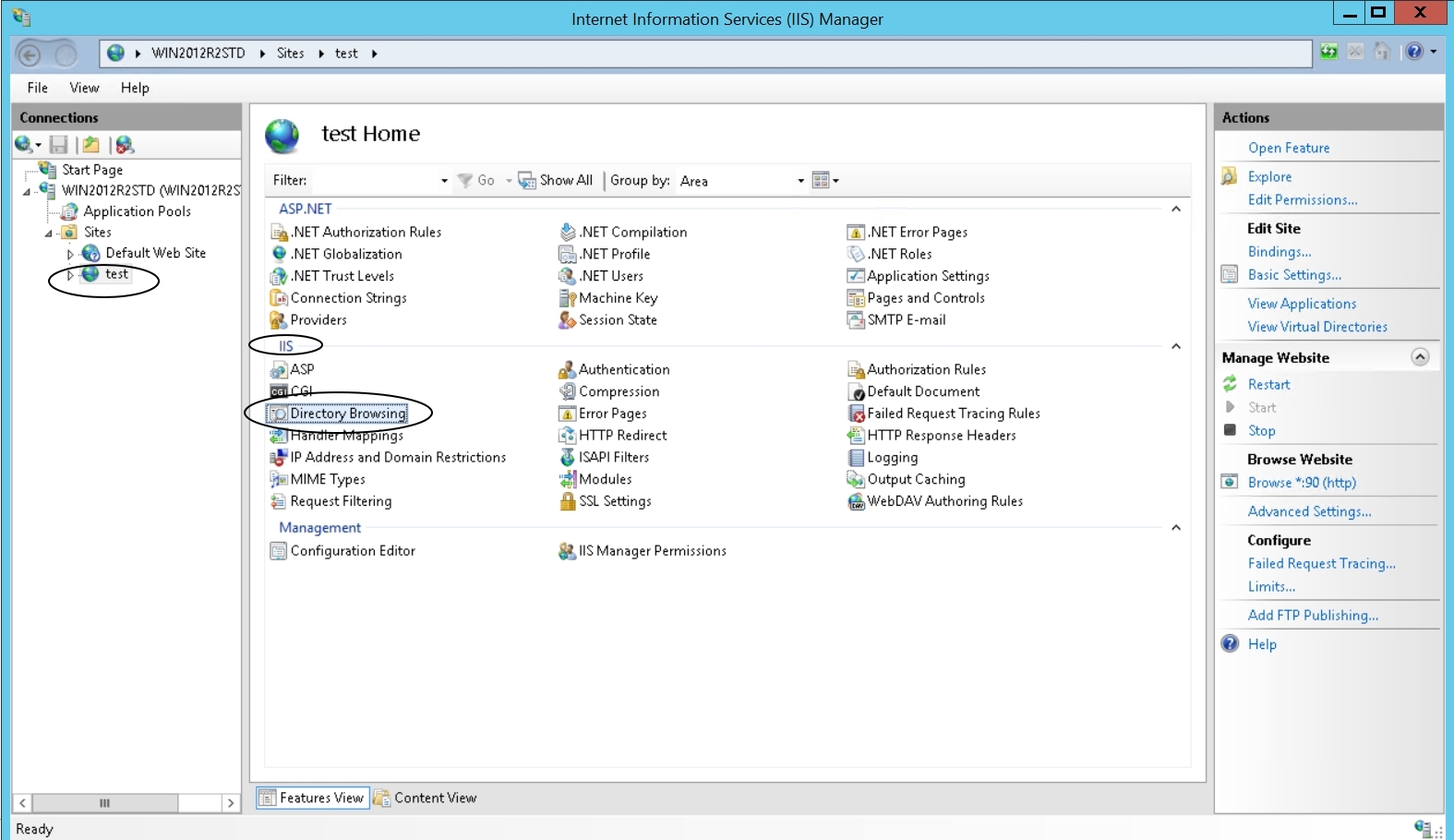The width and height of the screenshot is (1454, 840).
Task: Click the Help link in Actions pane
Action: point(1262,644)
